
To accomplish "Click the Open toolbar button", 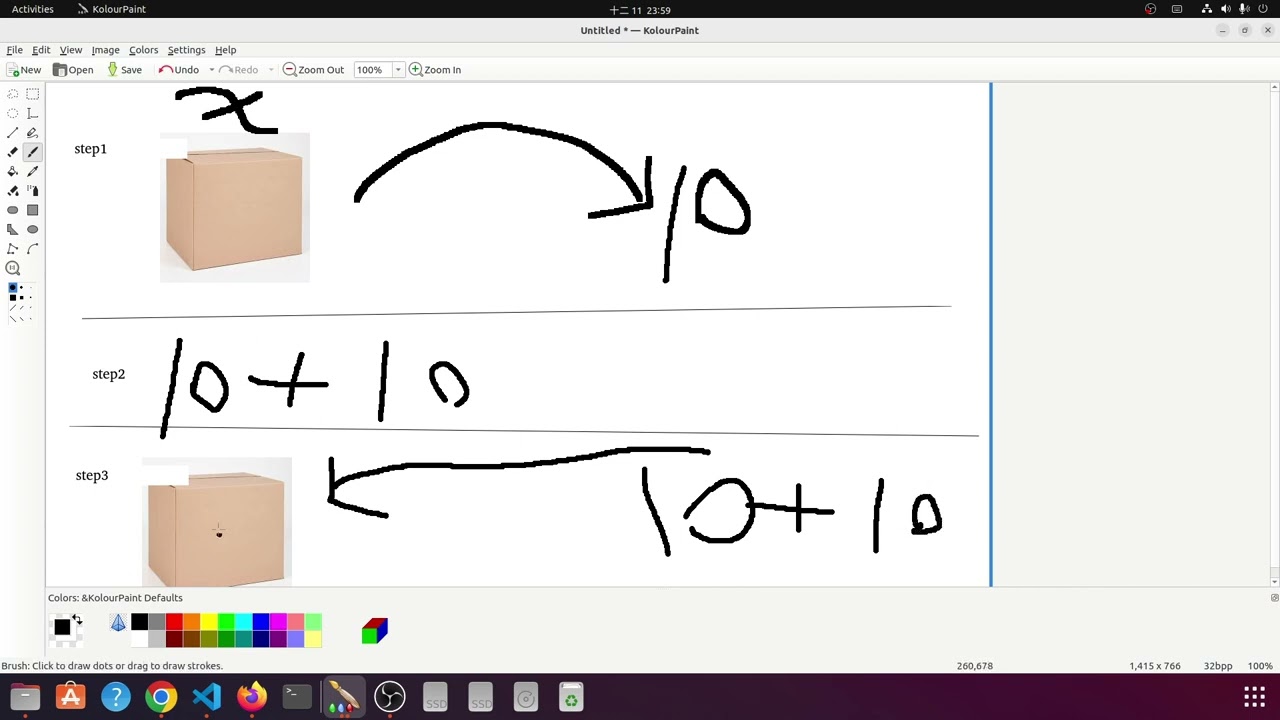I will (x=73, y=70).
